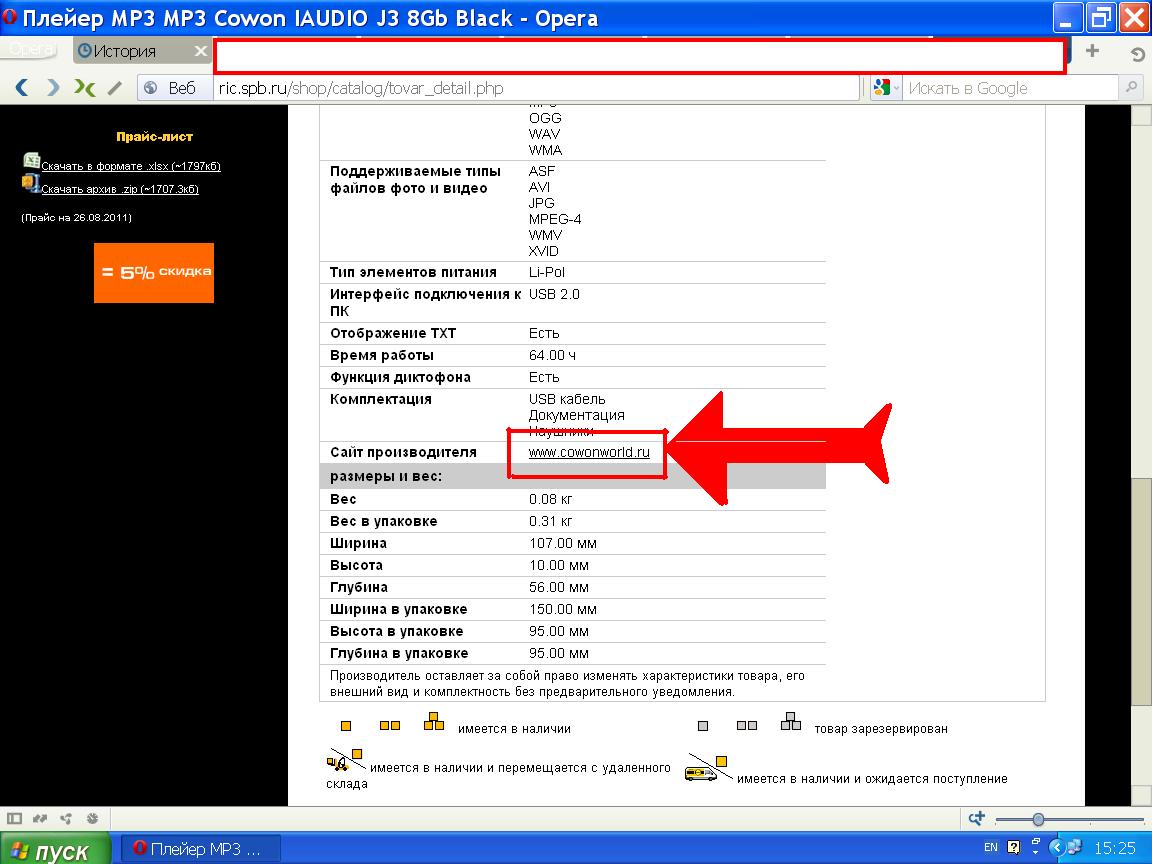1152x864 pixels.
Task: Close the История tab
Action: pyautogui.click(x=201, y=51)
